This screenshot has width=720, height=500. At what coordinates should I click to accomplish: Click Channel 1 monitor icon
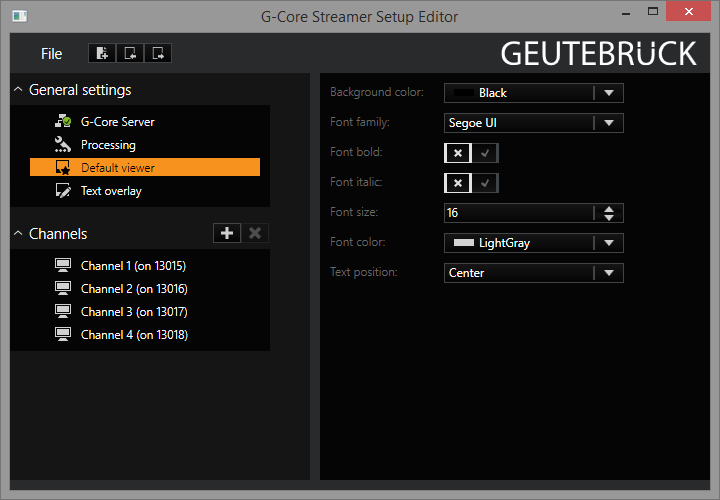click(x=63, y=265)
